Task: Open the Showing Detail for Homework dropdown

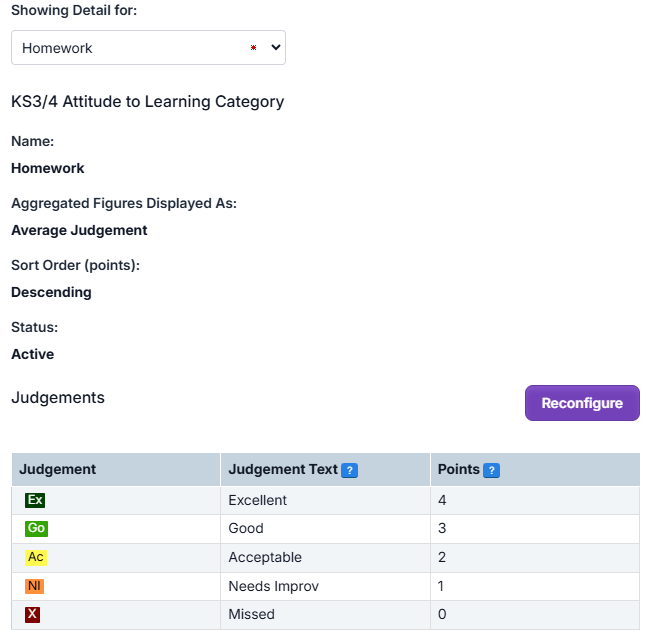Action: coord(148,48)
